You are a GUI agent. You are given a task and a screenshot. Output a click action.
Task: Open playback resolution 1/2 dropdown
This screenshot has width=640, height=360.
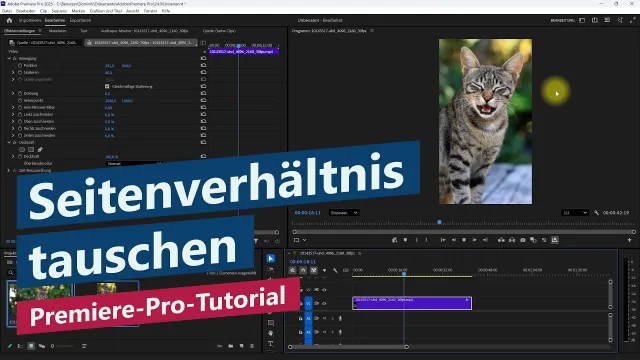[575, 213]
